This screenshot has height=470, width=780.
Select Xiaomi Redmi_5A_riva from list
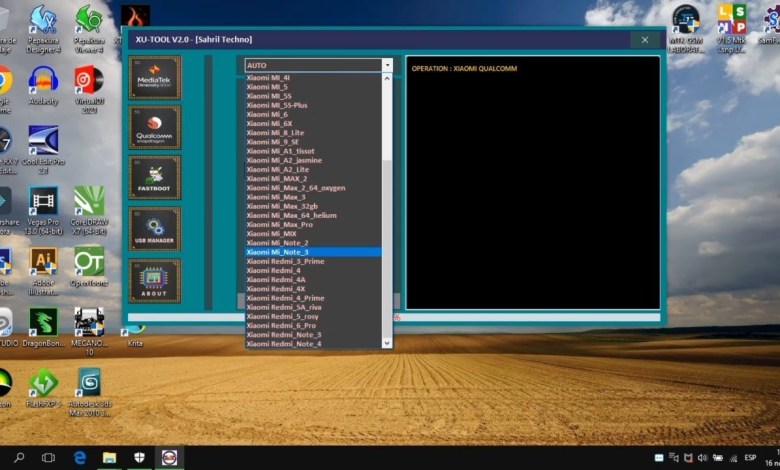(x=313, y=307)
